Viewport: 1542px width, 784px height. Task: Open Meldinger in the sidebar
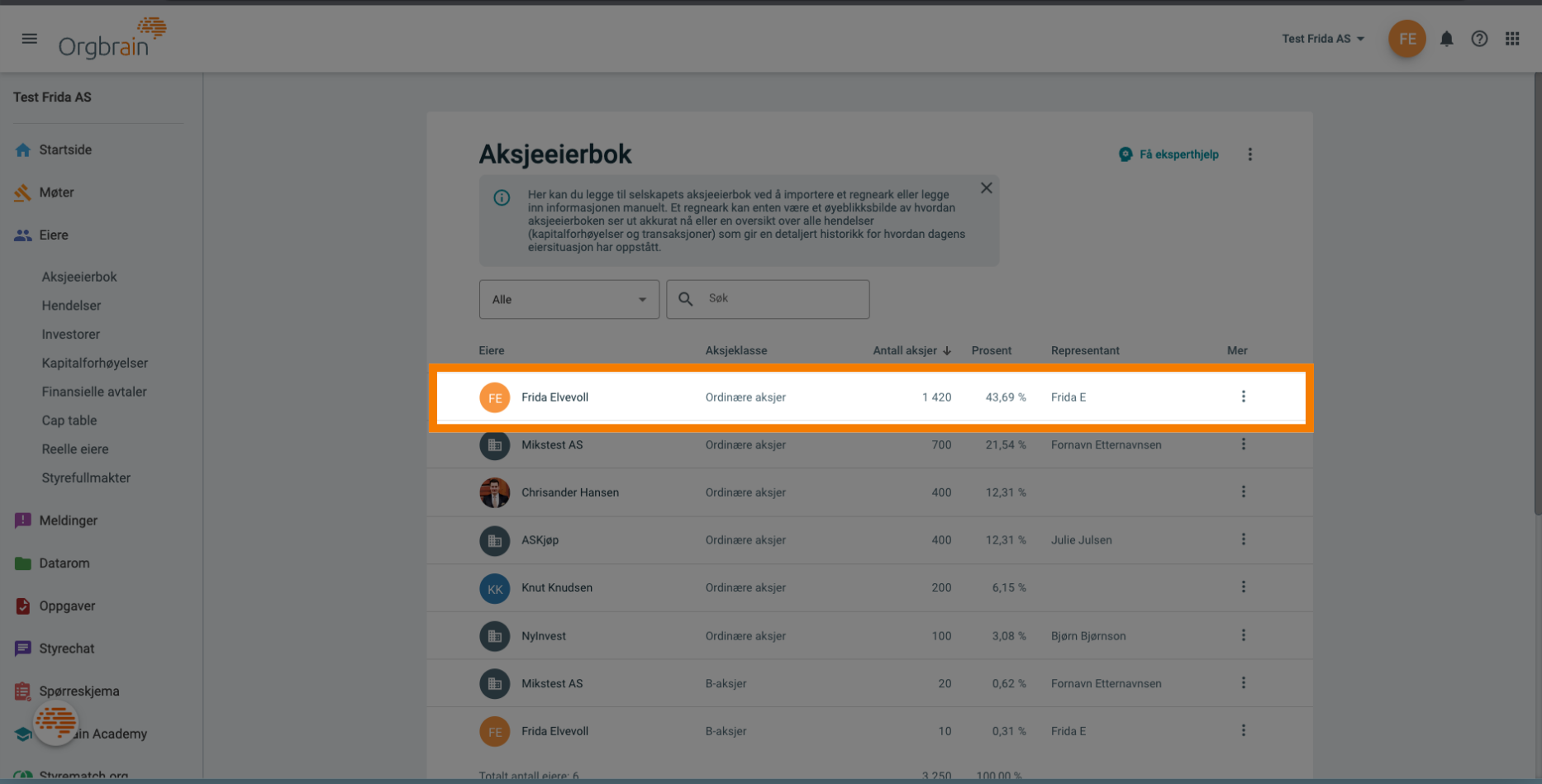coord(69,520)
